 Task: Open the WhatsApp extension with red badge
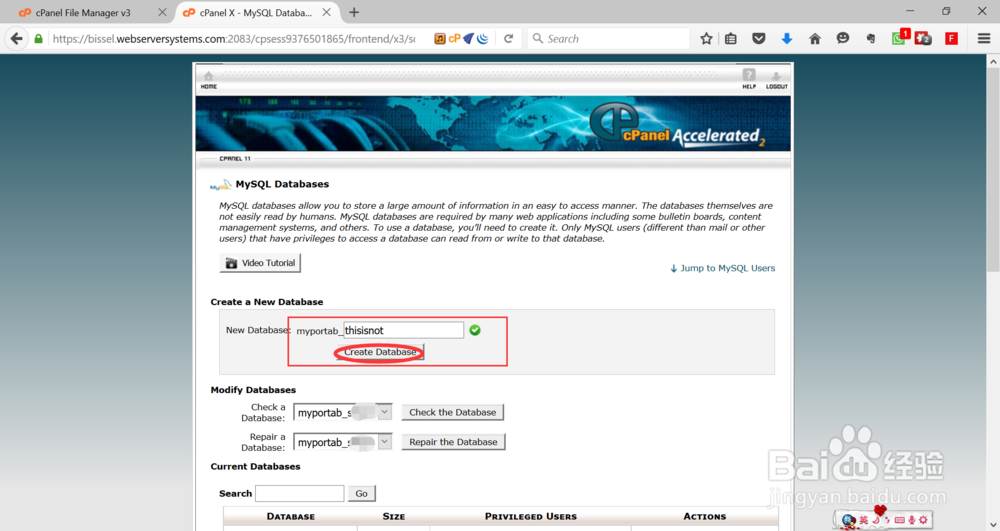[x=900, y=38]
